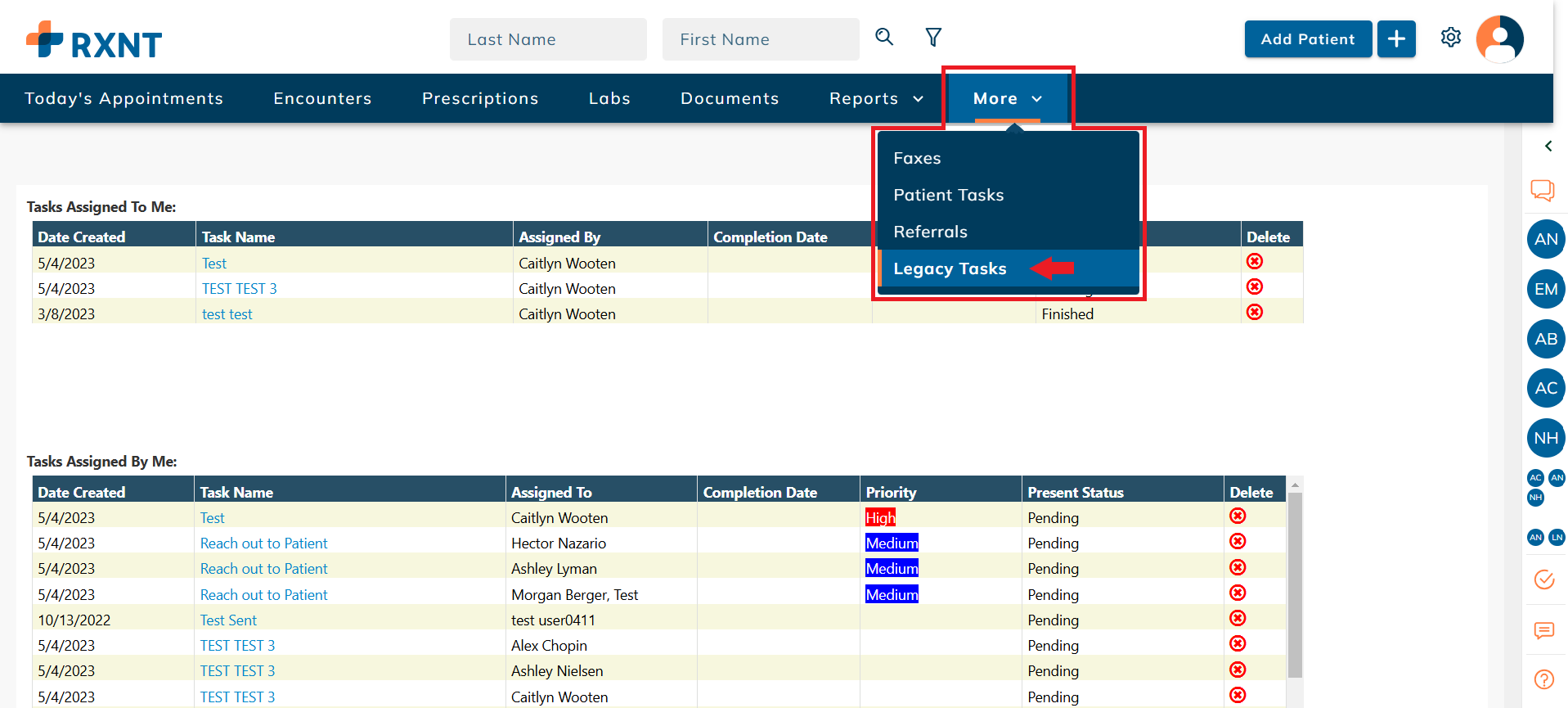Open the AN LN group chat
The width and height of the screenshot is (1568, 708).
(x=1546, y=538)
